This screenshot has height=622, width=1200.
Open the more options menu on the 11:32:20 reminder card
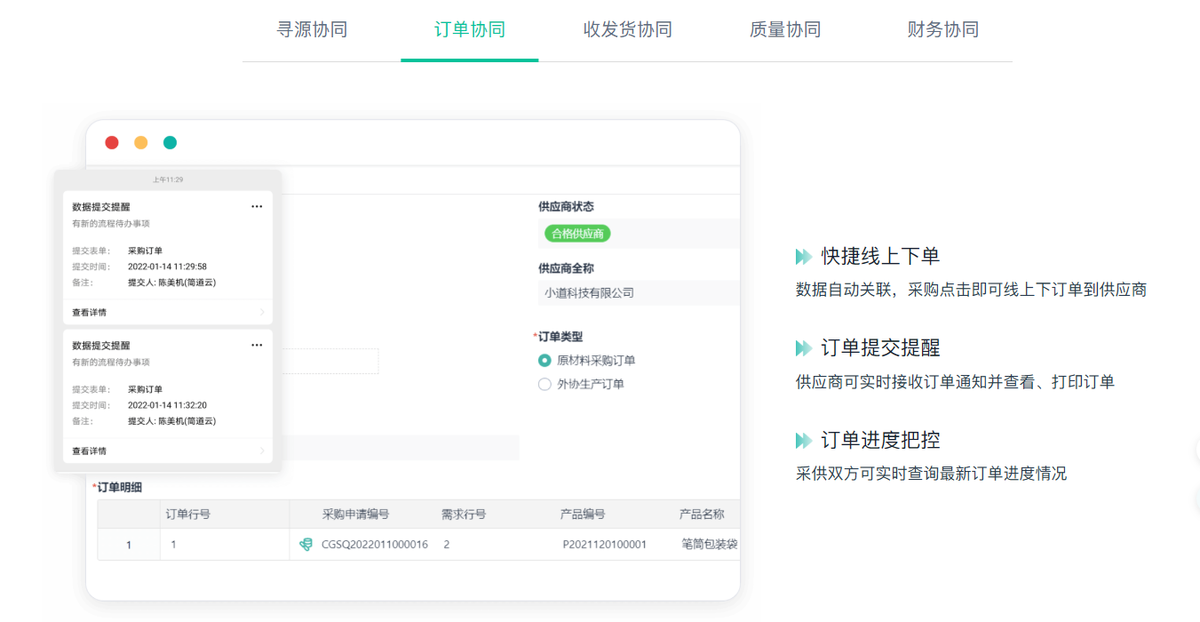click(x=257, y=345)
